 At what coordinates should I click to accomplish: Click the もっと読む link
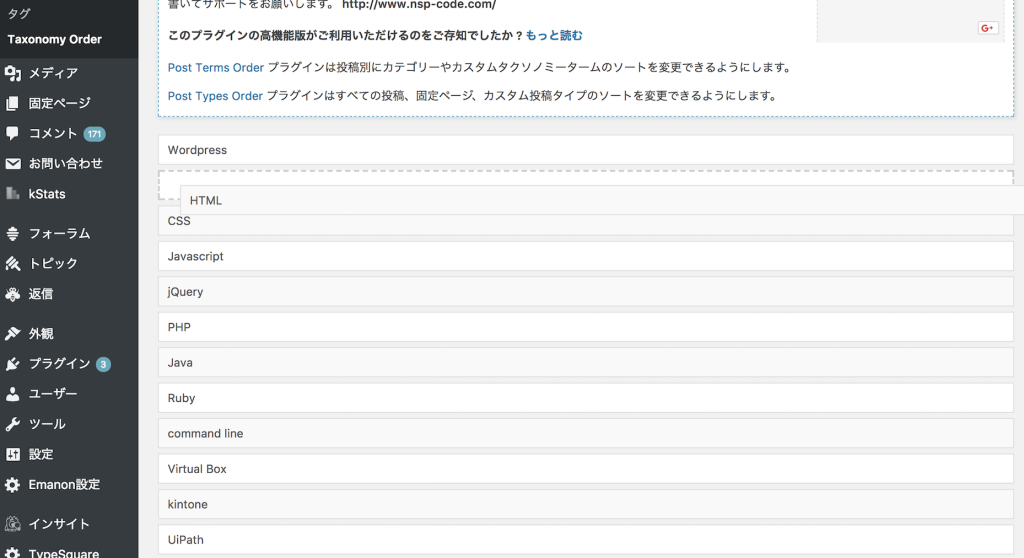tap(554, 35)
